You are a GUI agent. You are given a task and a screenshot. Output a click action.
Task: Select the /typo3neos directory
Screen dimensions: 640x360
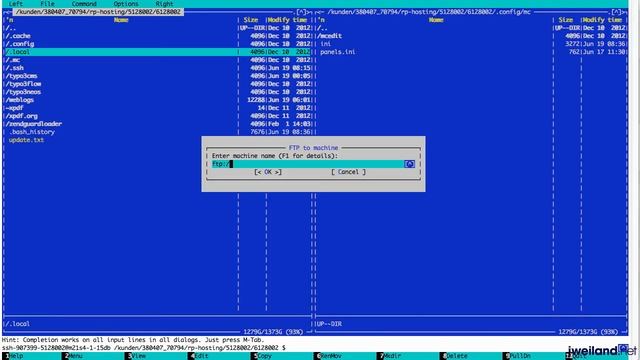coord(158,92)
